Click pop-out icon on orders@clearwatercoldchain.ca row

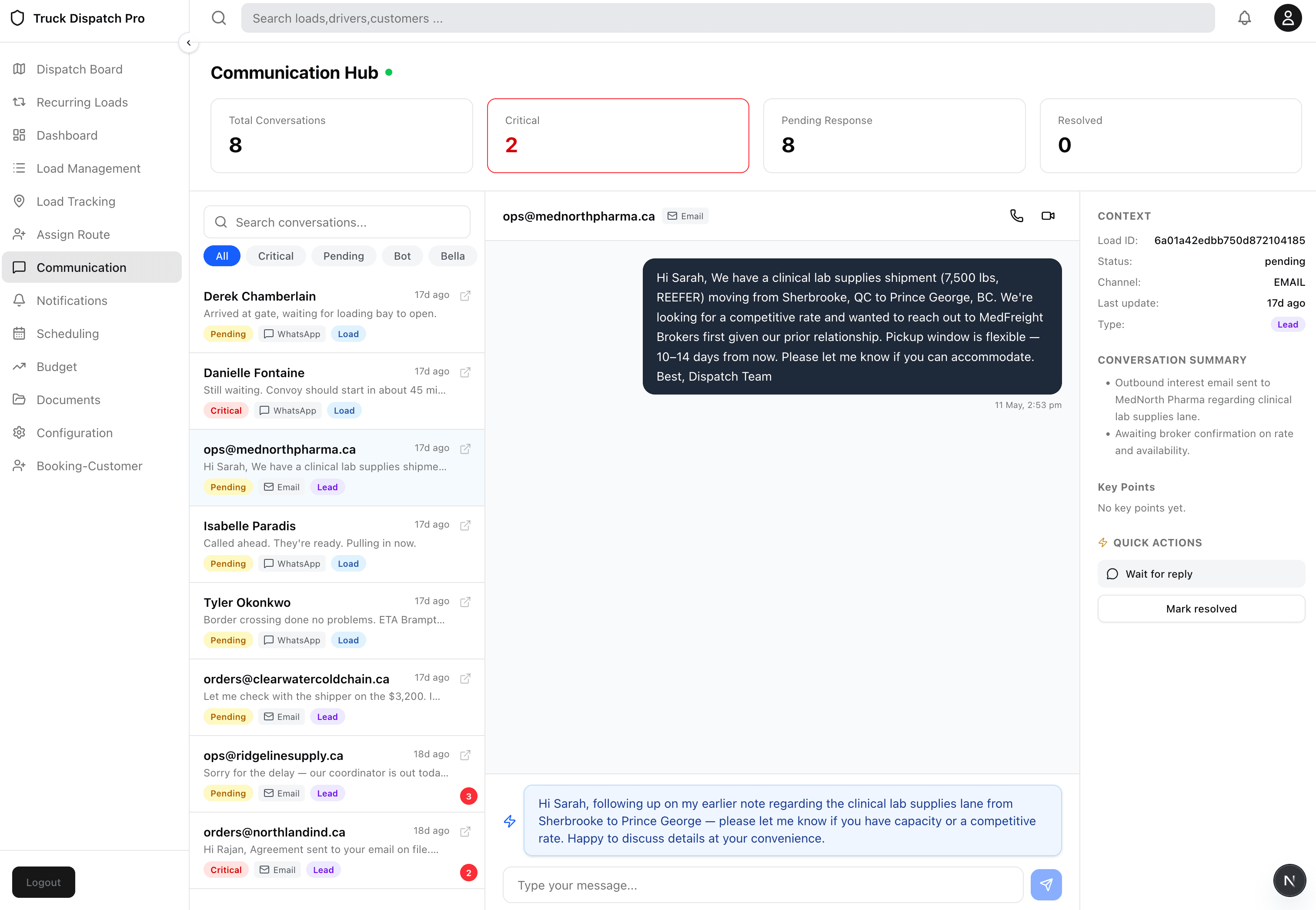pyautogui.click(x=465, y=679)
